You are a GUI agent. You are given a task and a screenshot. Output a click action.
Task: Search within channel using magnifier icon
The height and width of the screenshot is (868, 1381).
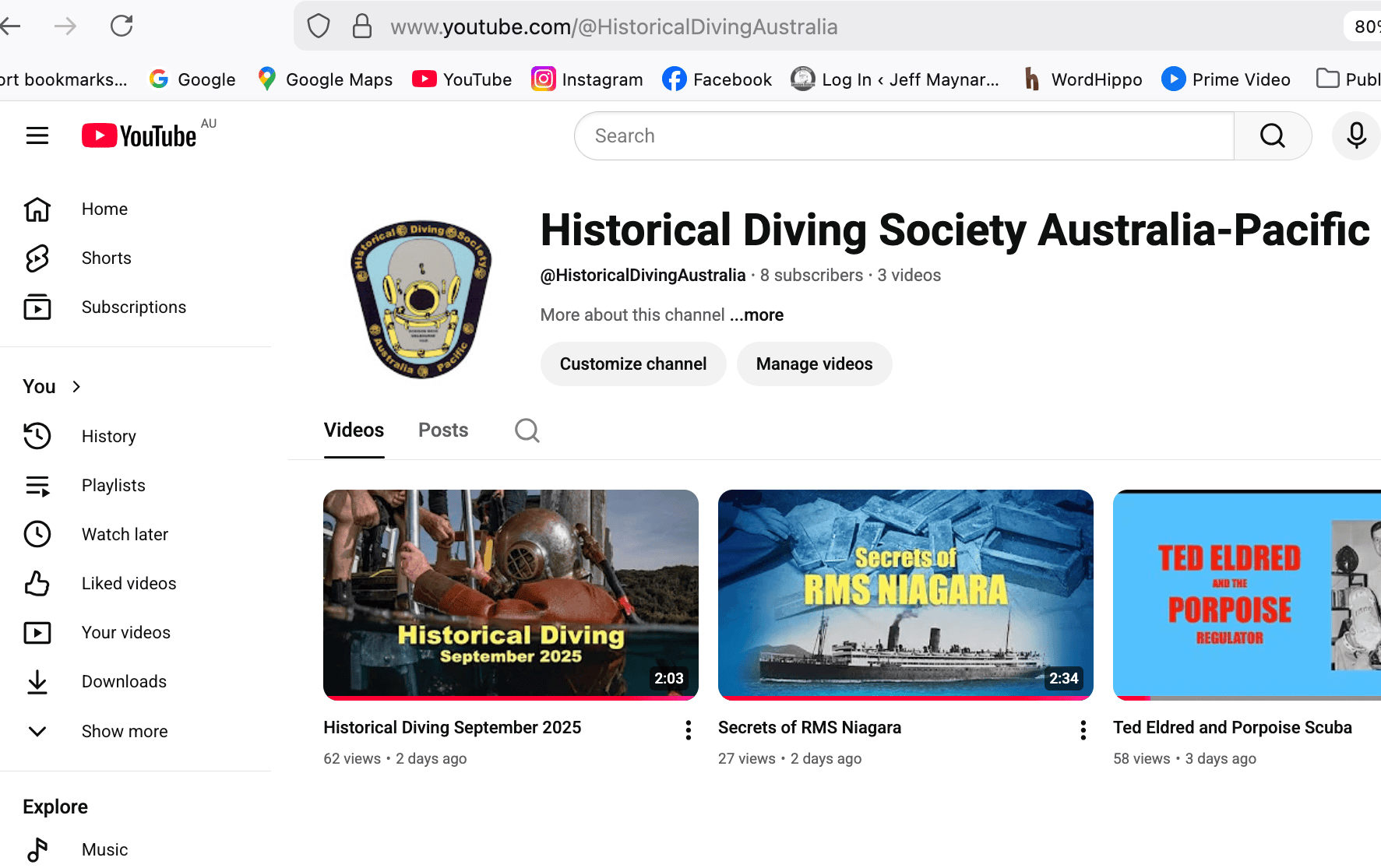pyautogui.click(x=527, y=430)
